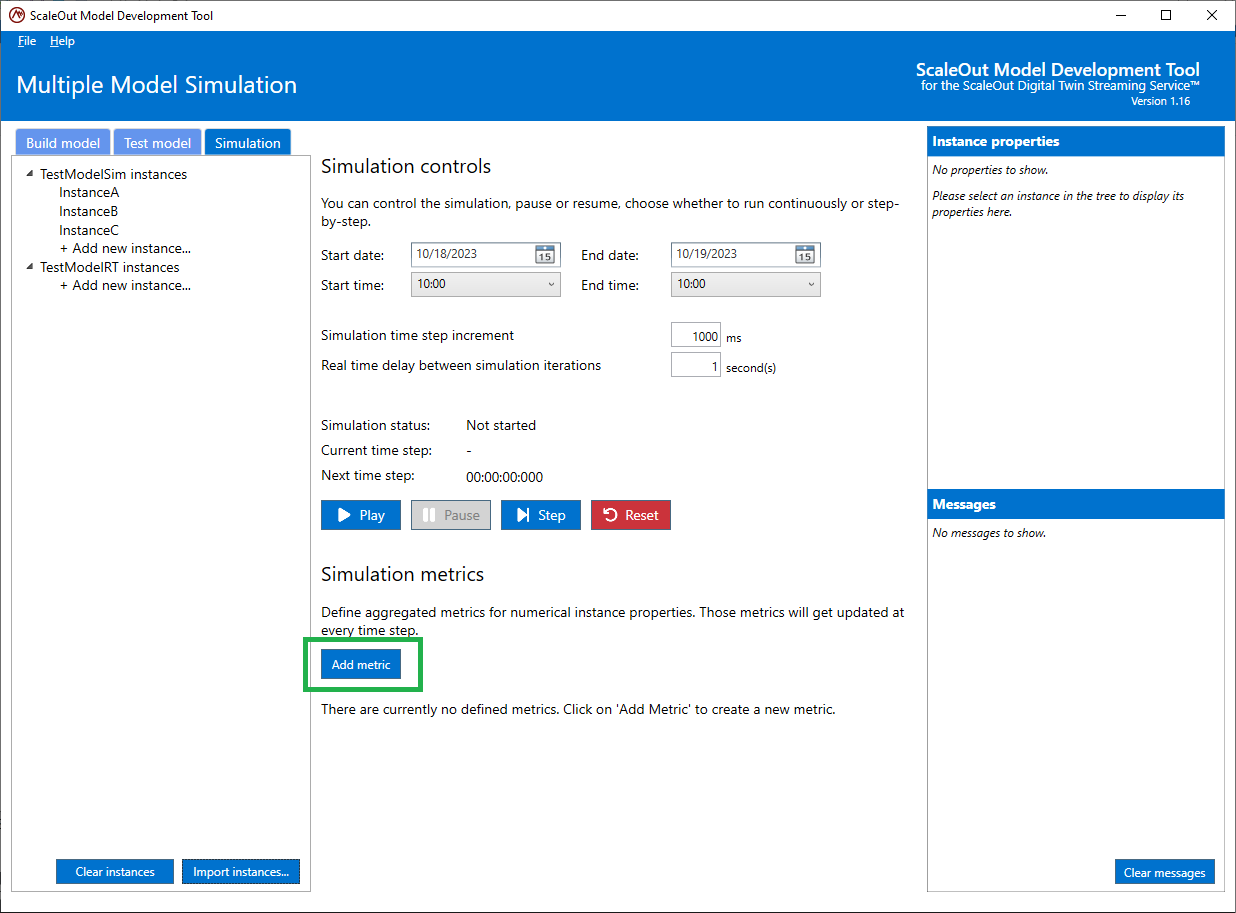
Task: Click Import instances button
Action: coord(241,872)
